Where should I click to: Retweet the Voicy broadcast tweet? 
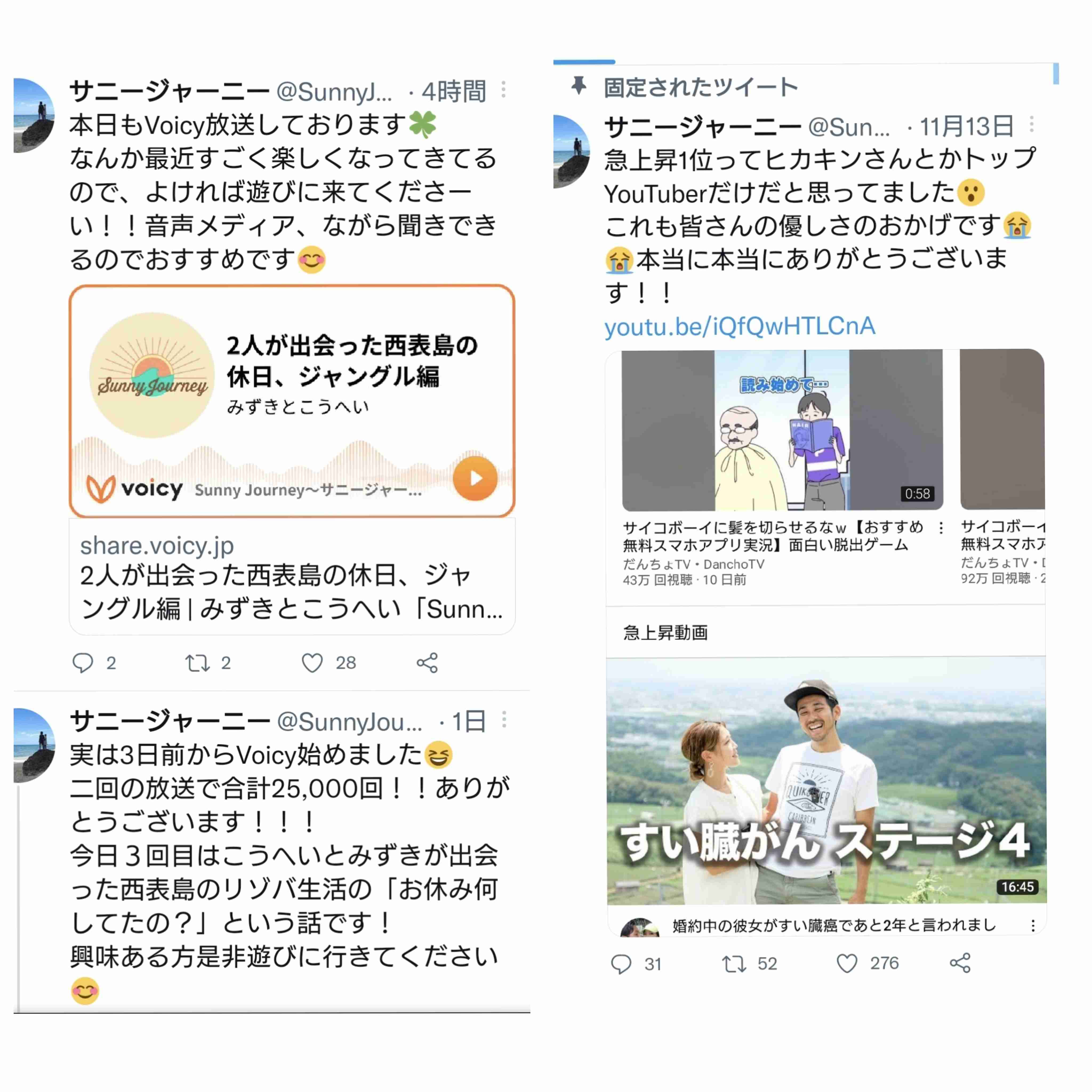[x=198, y=663]
